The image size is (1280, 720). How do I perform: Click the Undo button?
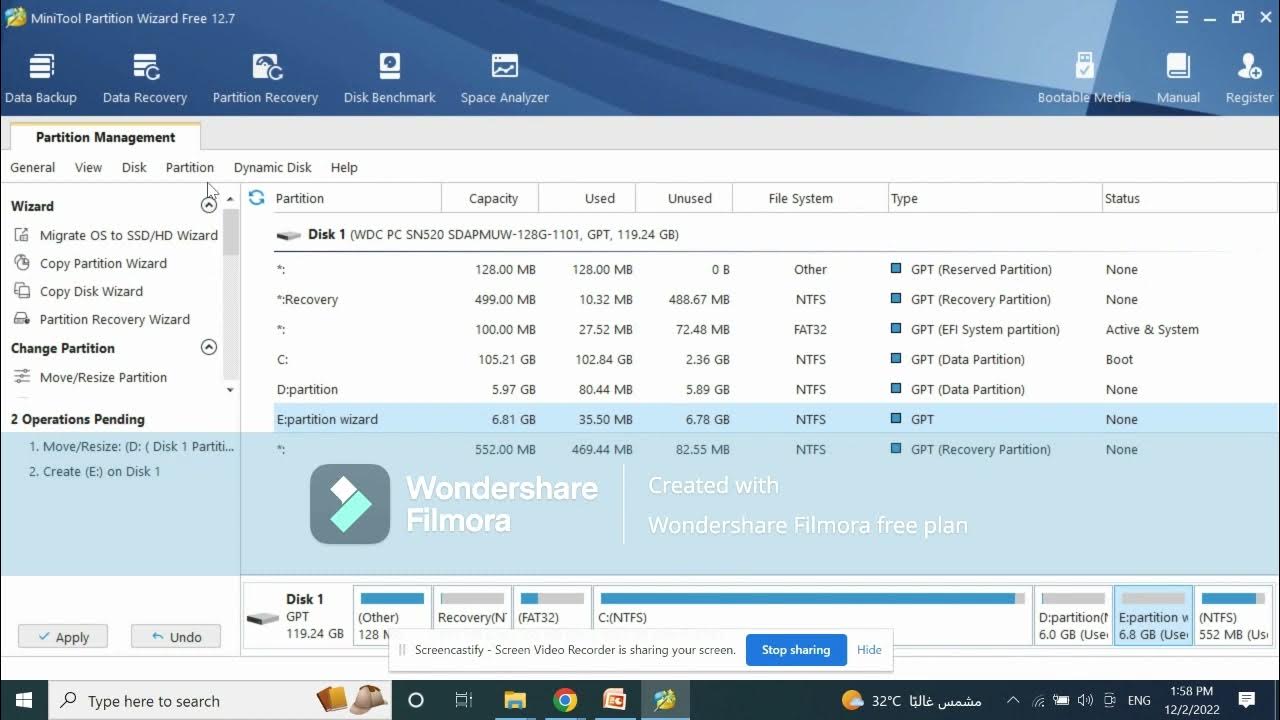click(x=176, y=636)
